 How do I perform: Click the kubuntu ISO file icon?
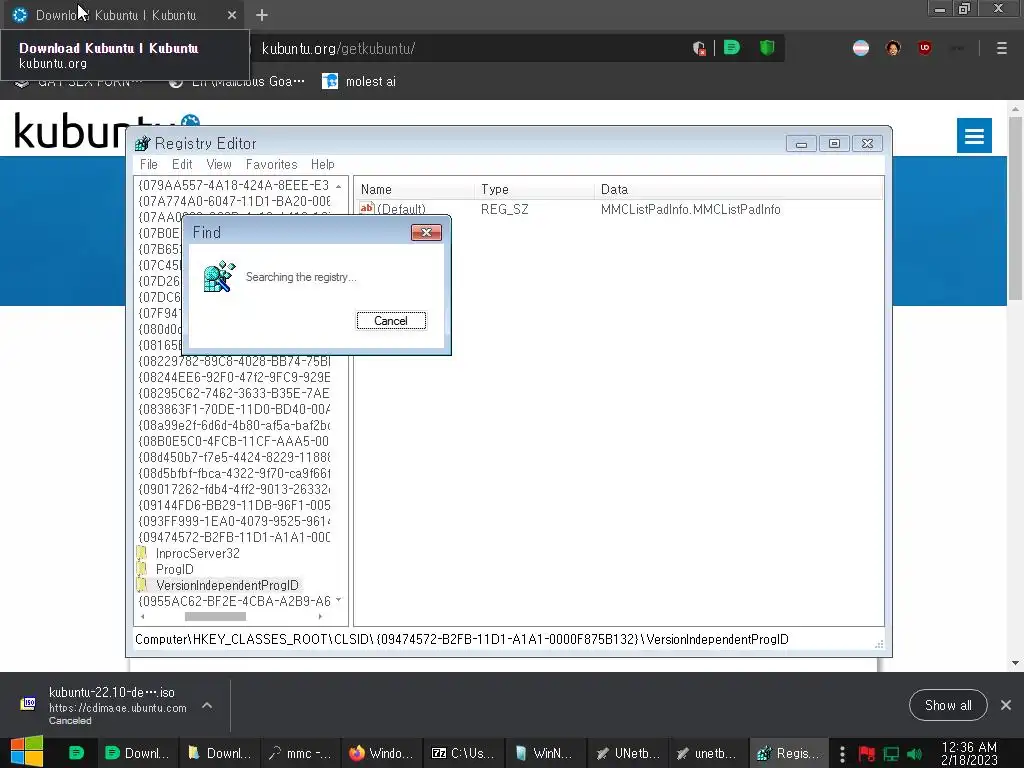click(28, 703)
